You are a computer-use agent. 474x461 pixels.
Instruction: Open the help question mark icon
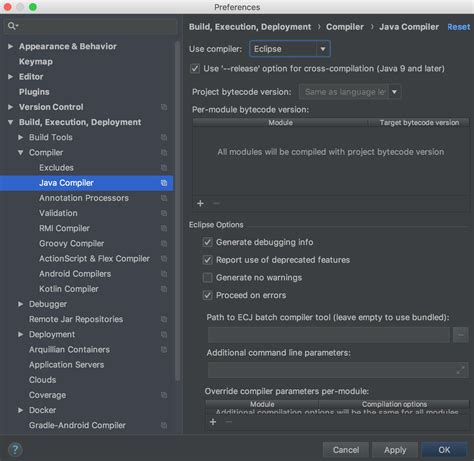15,449
